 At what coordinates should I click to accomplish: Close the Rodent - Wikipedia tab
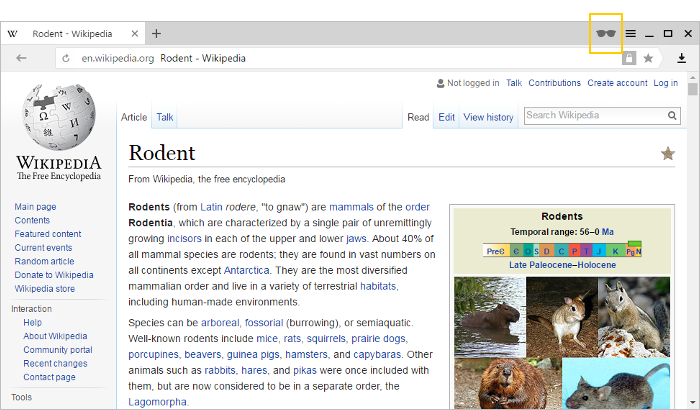135,33
